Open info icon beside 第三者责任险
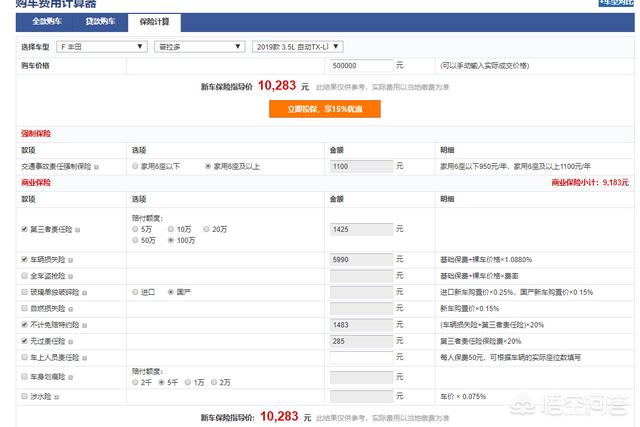Screen dimensions: 640x427 pyautogui.click(x=78, y=230)
